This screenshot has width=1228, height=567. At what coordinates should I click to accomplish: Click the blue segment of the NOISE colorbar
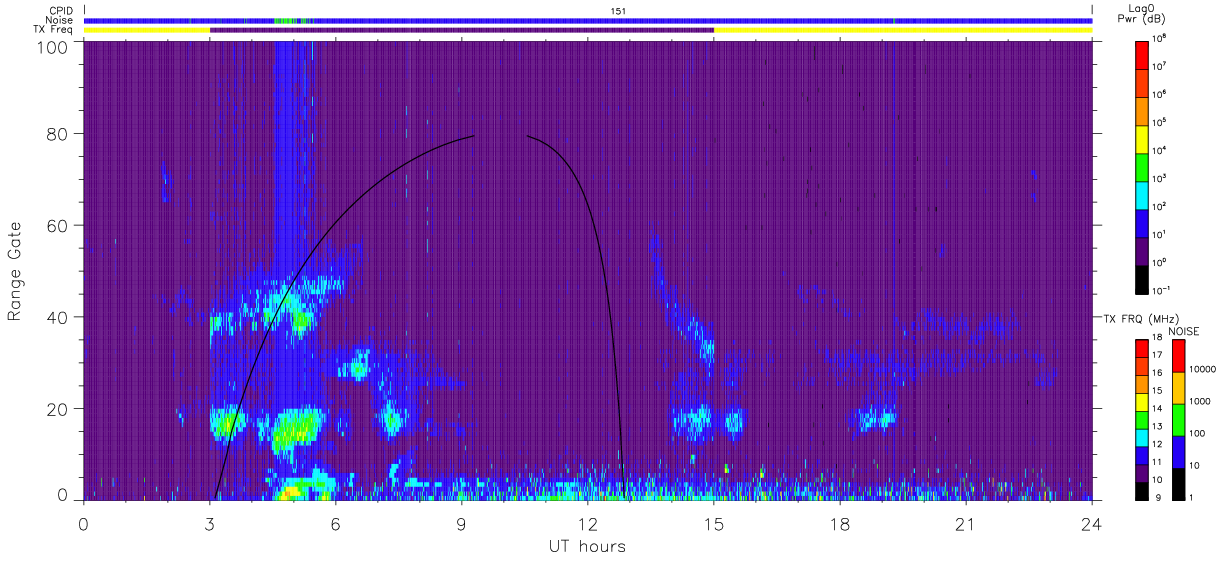click(x=1178, y=450)
